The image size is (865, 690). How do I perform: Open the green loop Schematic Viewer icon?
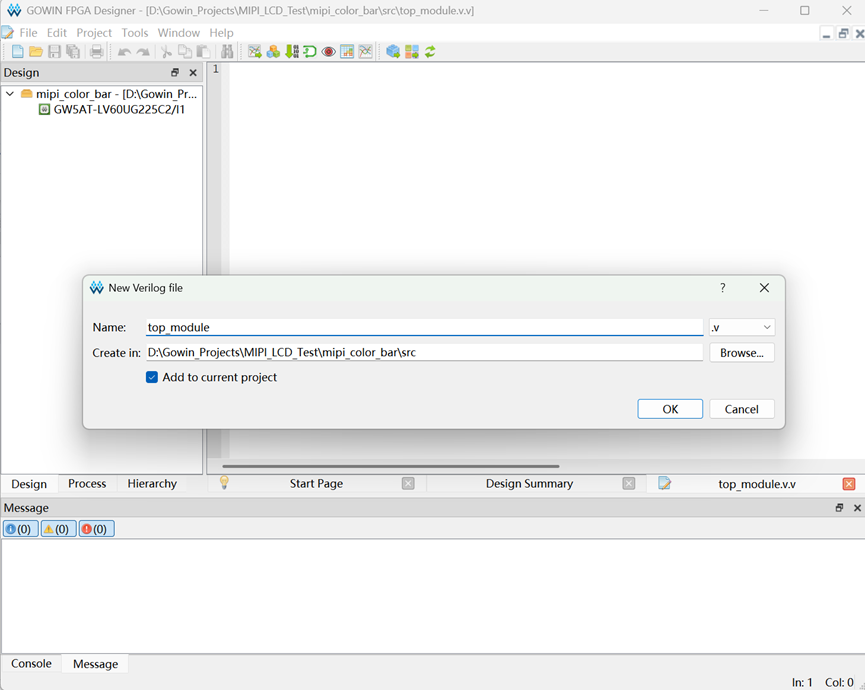coord(310,52)
